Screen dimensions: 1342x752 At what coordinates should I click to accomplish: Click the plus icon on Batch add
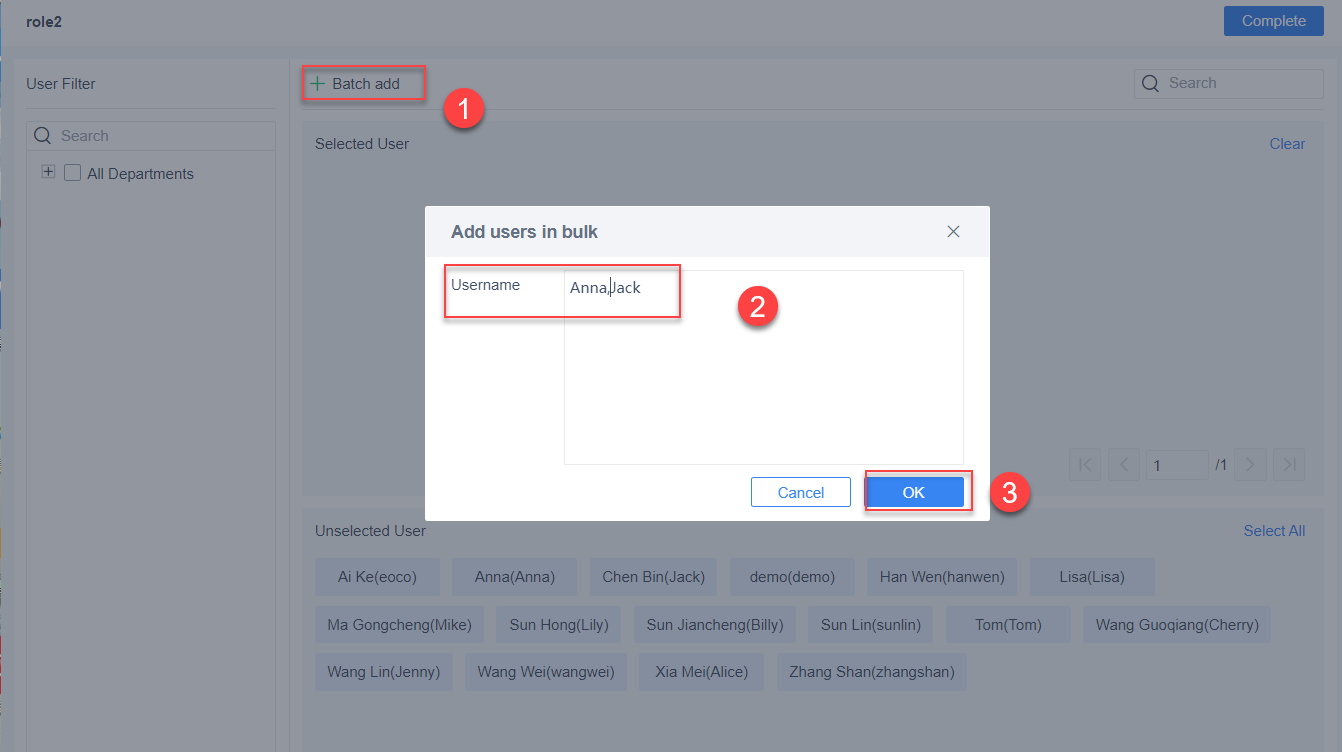pyautogui.click(x=317, y=83)
